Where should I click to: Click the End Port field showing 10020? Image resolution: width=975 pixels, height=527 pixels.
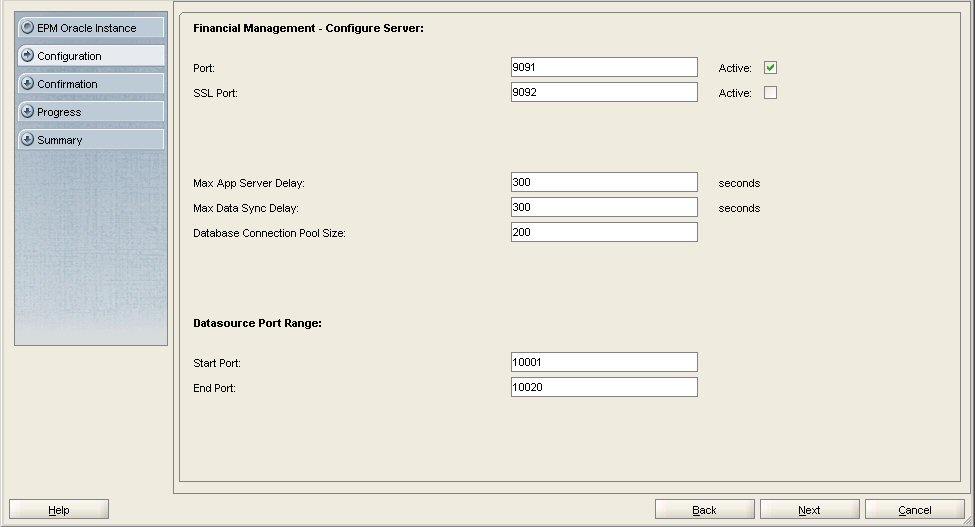click(x=604, y=387)
